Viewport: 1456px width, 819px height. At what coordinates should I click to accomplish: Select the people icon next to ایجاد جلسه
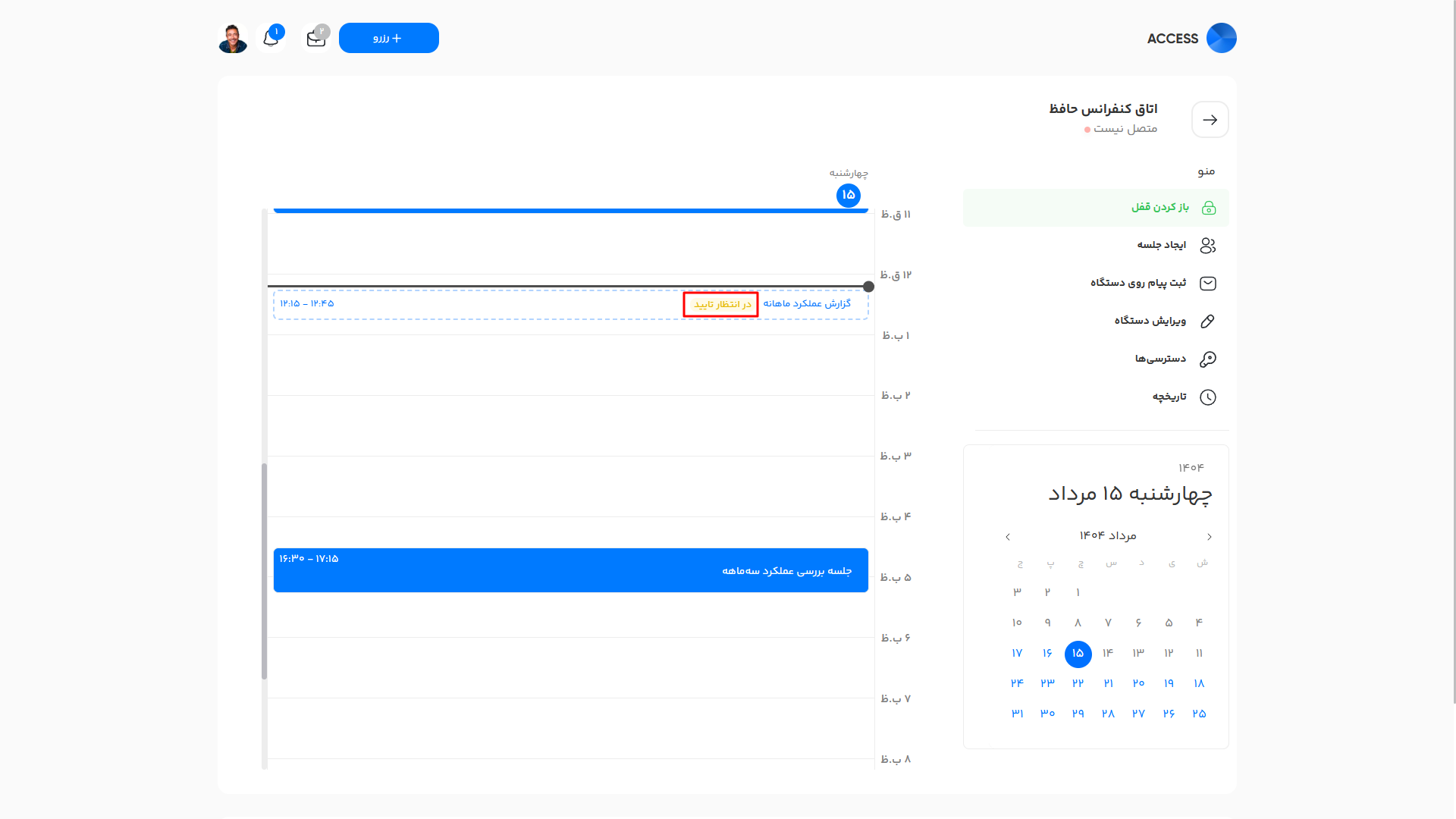1207,245
